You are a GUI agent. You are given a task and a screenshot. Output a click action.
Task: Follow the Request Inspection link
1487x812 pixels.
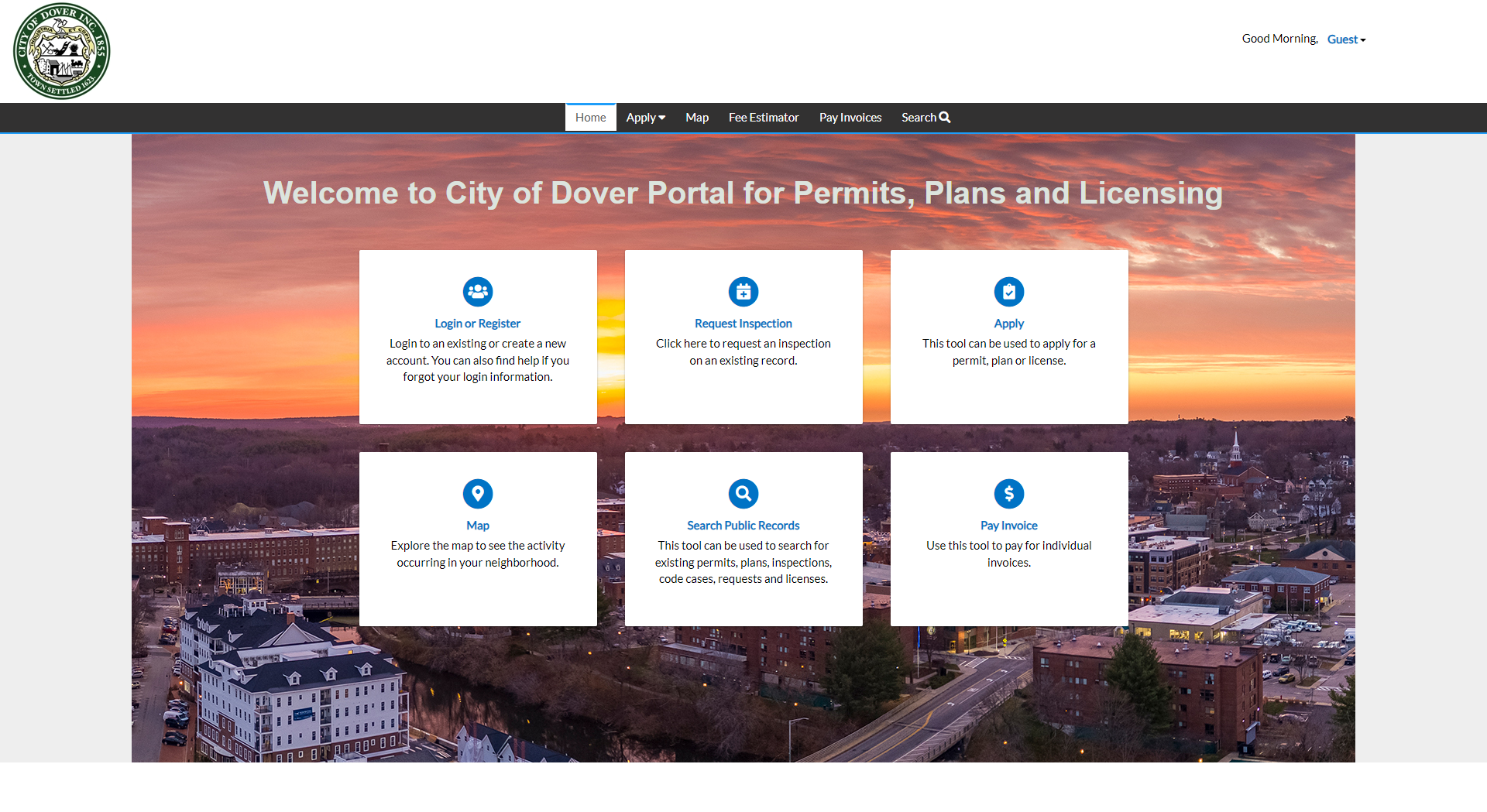743,324
